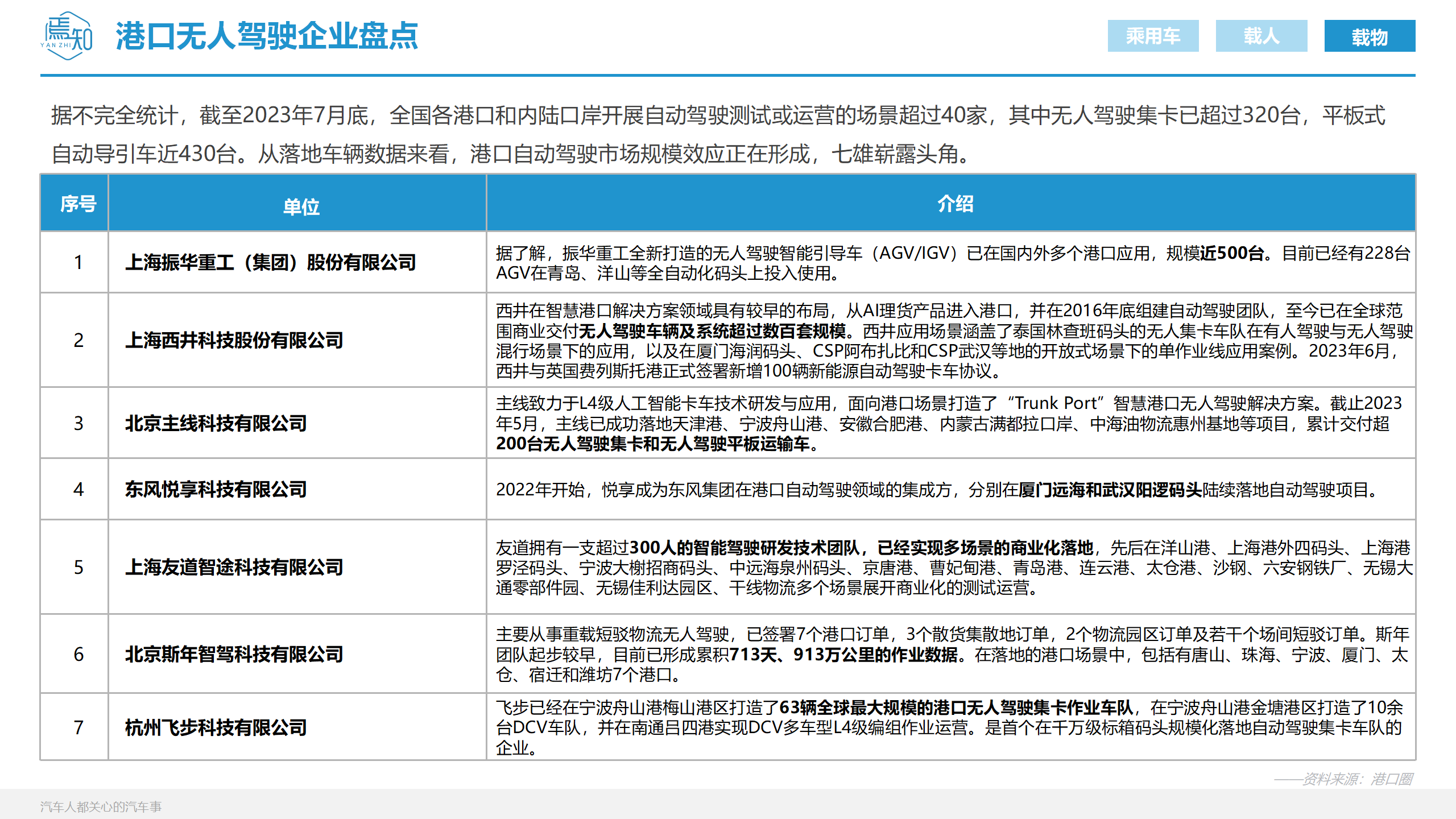Click the 介绍 column header
Screen dimensions: 1456x819
(x=951, y=203)
